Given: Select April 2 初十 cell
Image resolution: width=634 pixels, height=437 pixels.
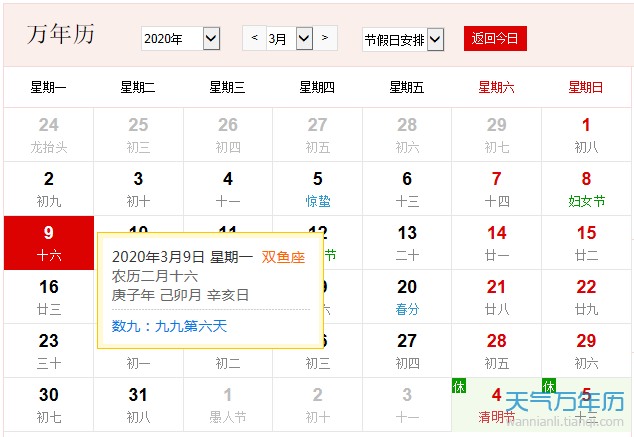Looking at the screenshot, I should 317,405.
